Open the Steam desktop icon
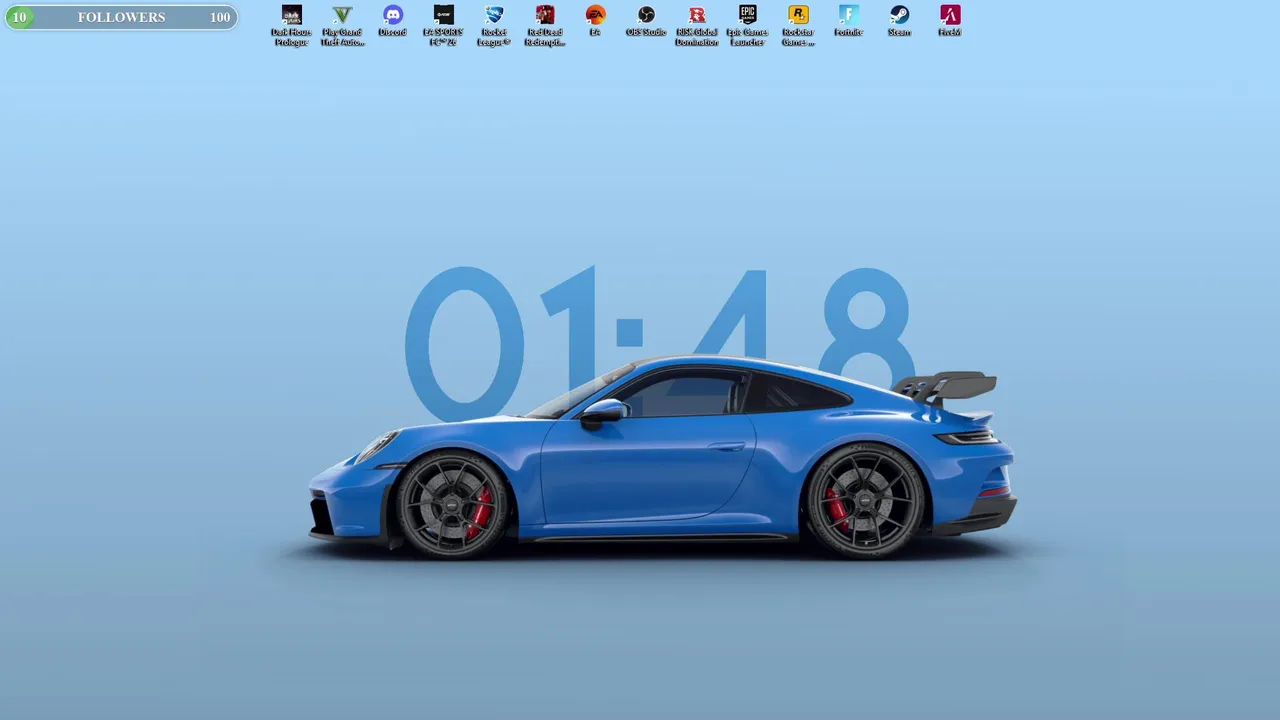 [899, 21]
